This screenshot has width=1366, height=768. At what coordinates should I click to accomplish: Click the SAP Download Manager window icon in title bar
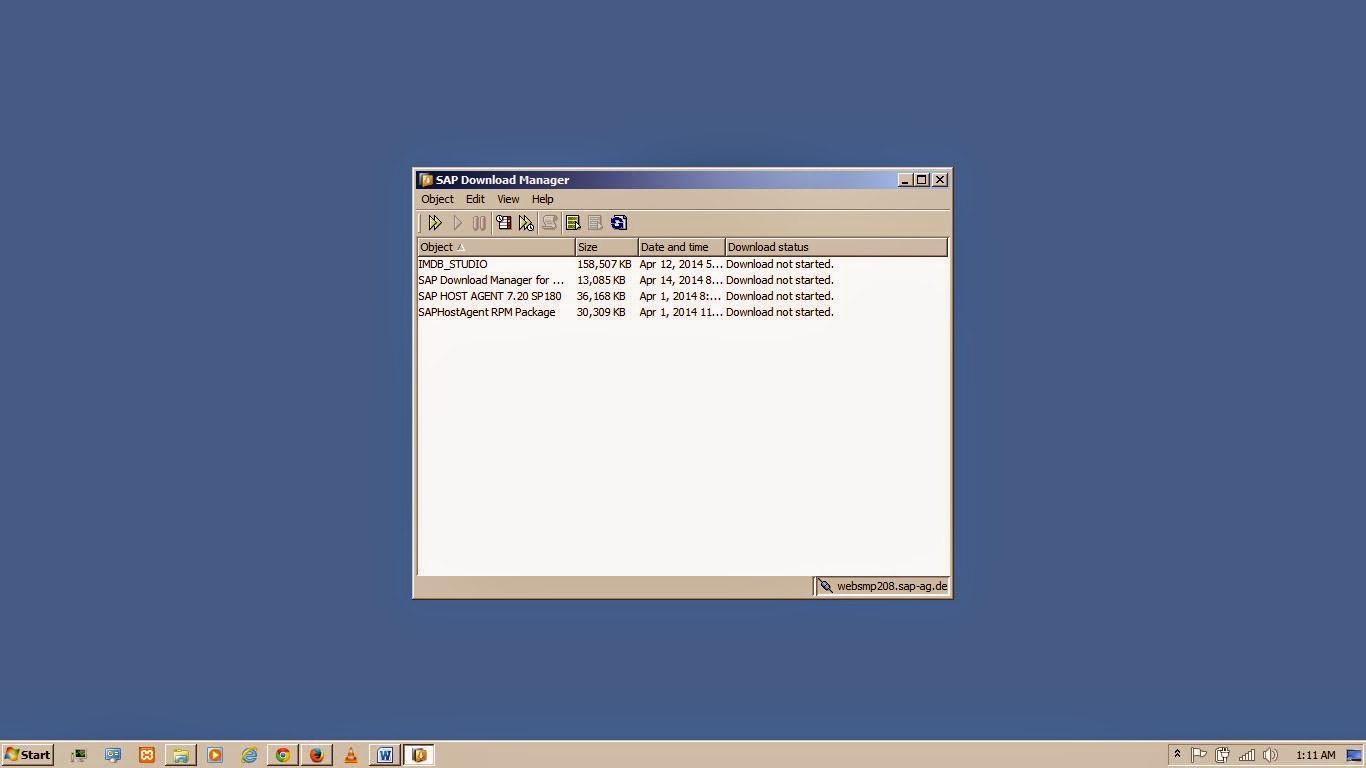(426, 180)
